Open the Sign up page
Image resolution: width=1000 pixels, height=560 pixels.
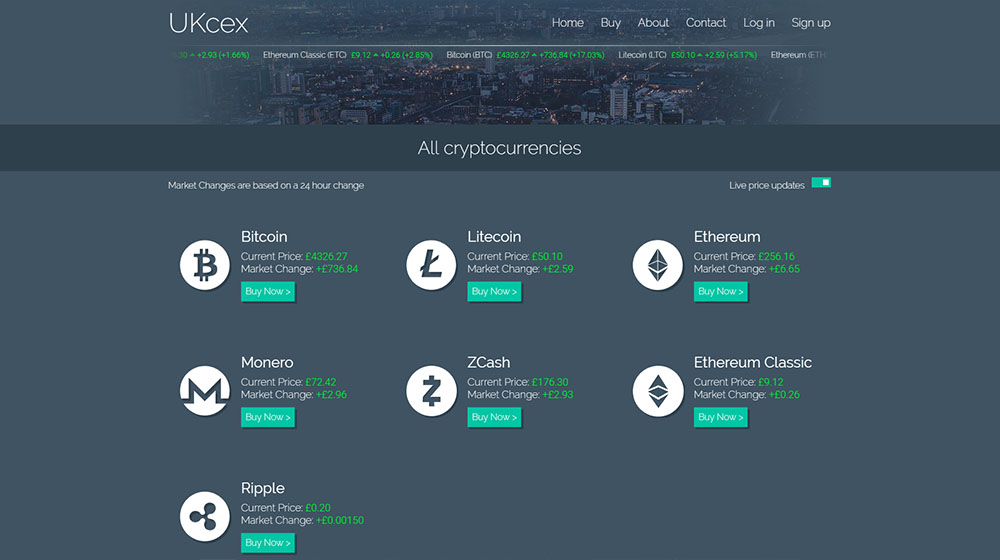pos(811,23)
